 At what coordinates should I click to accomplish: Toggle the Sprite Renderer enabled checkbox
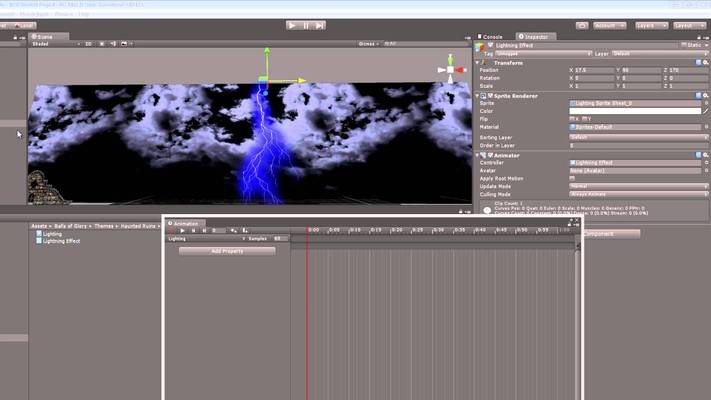click(490, 96)
